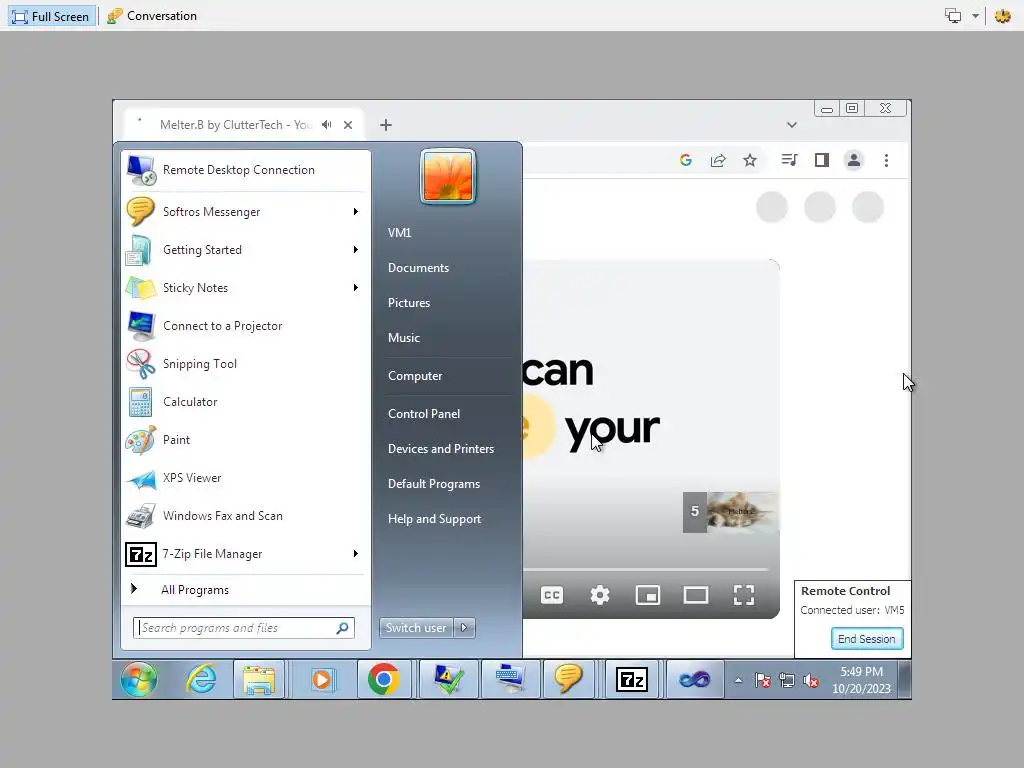Open Control Panel
The image size is (1024, 768).
424,413
